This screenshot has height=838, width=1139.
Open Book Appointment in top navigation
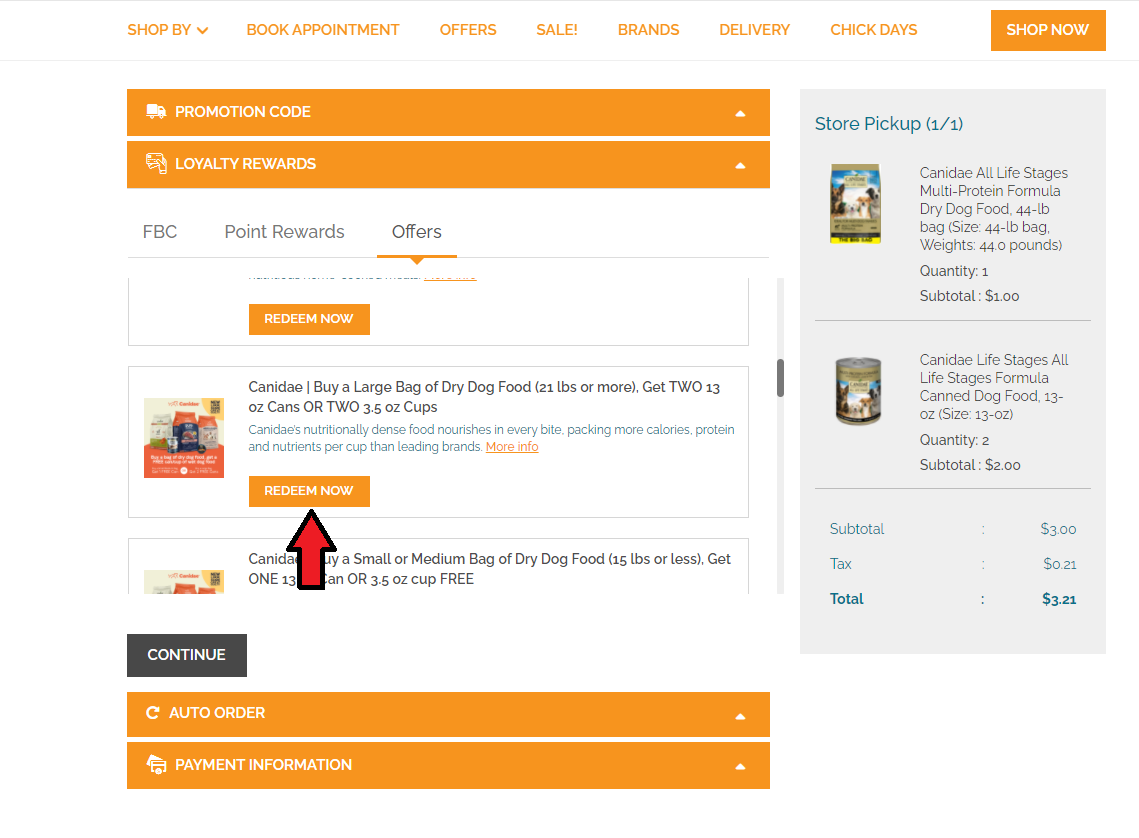[x=323, y=30]
